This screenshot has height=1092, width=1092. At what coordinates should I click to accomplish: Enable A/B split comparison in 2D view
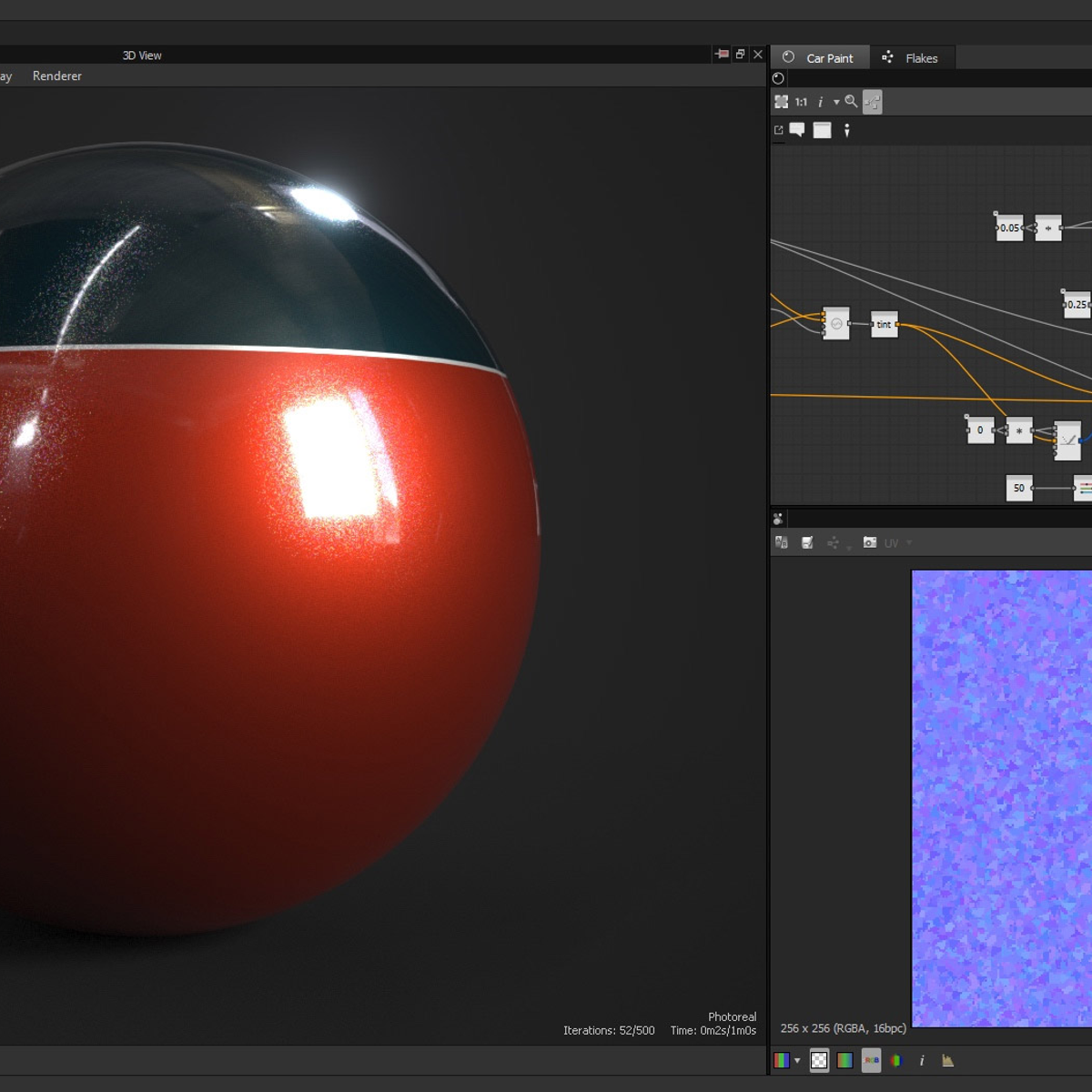point(781,541)
